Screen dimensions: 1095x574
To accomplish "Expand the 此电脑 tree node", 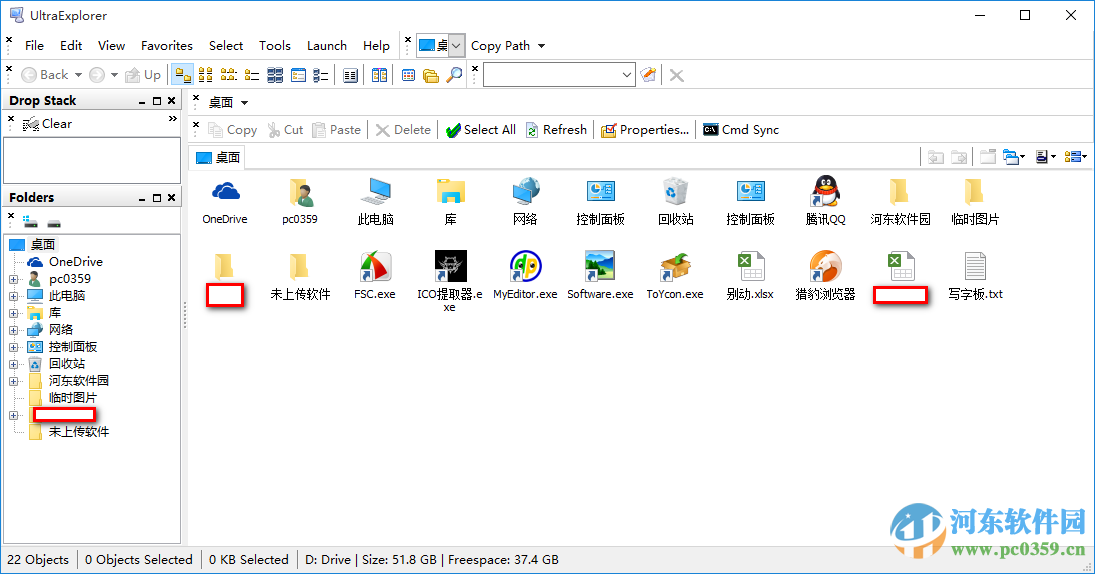I will click(x=13, y=296).
